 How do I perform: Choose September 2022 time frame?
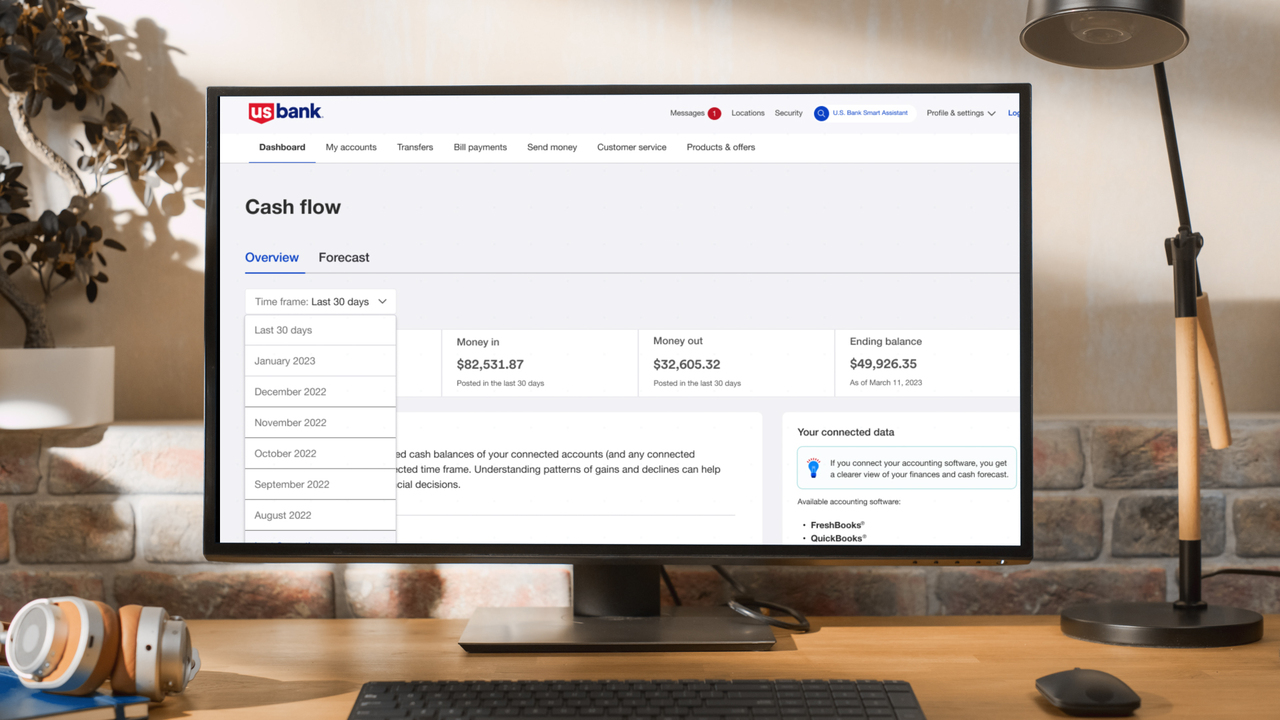coord(320,485)
